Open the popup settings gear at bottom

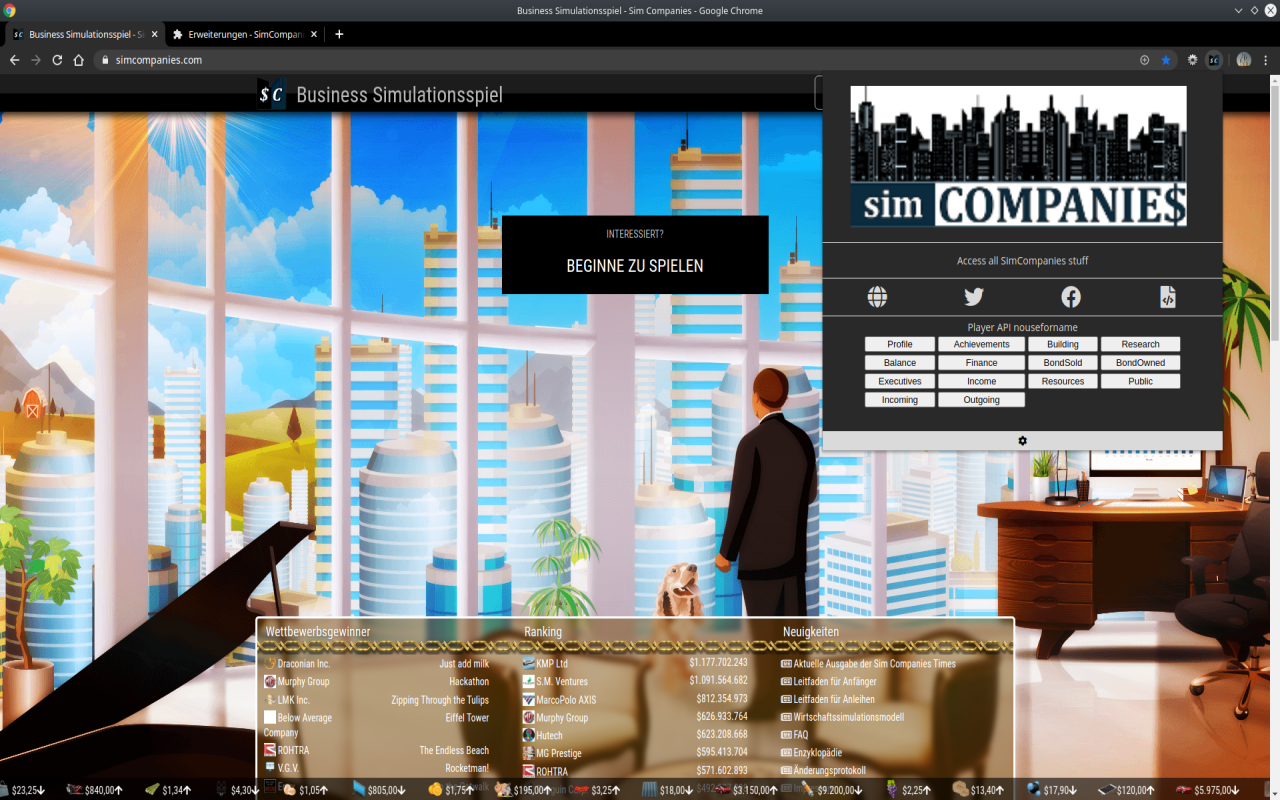[1022, 441]
